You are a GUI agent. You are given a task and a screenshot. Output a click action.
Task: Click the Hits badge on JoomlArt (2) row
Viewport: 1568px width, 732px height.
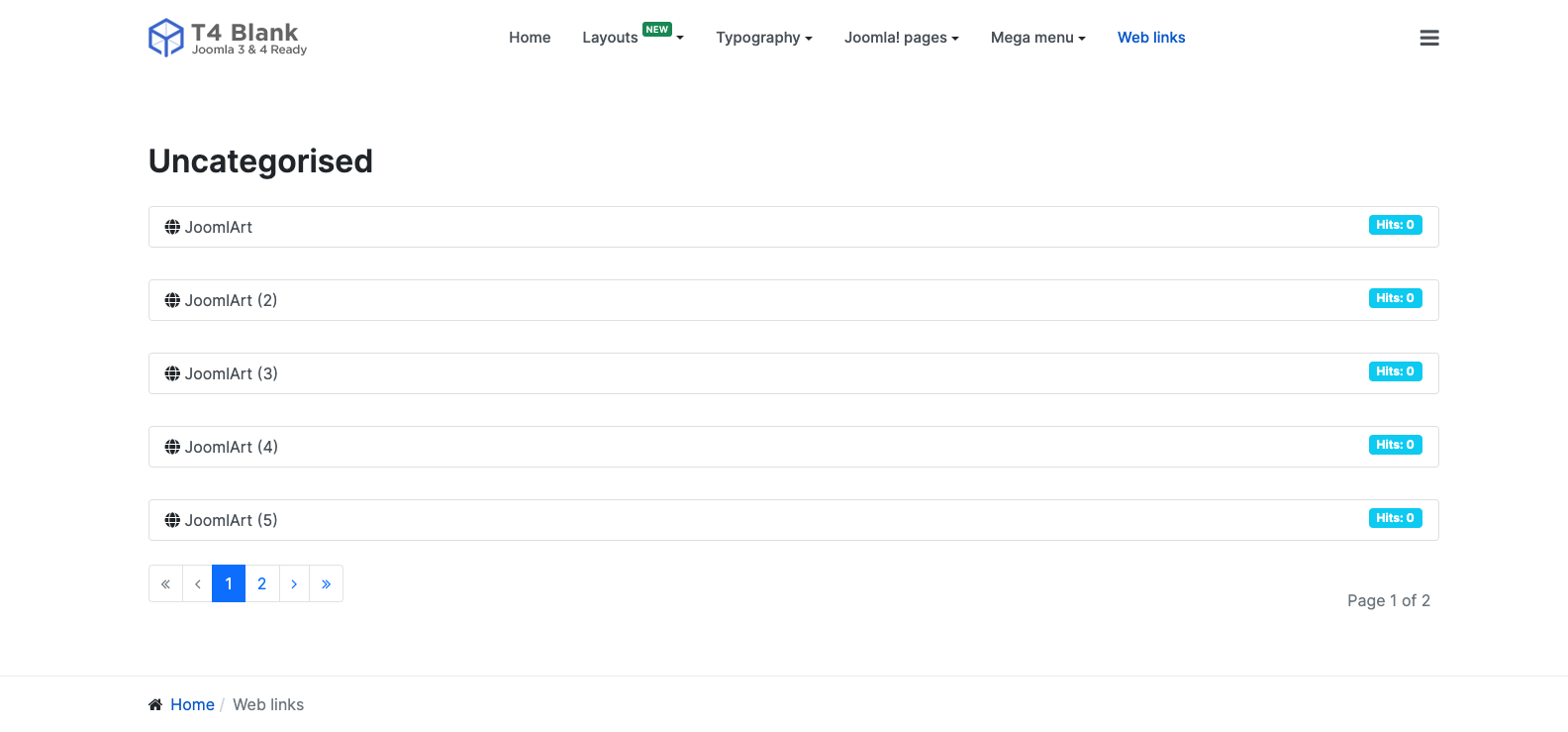tap(1396, 298)
